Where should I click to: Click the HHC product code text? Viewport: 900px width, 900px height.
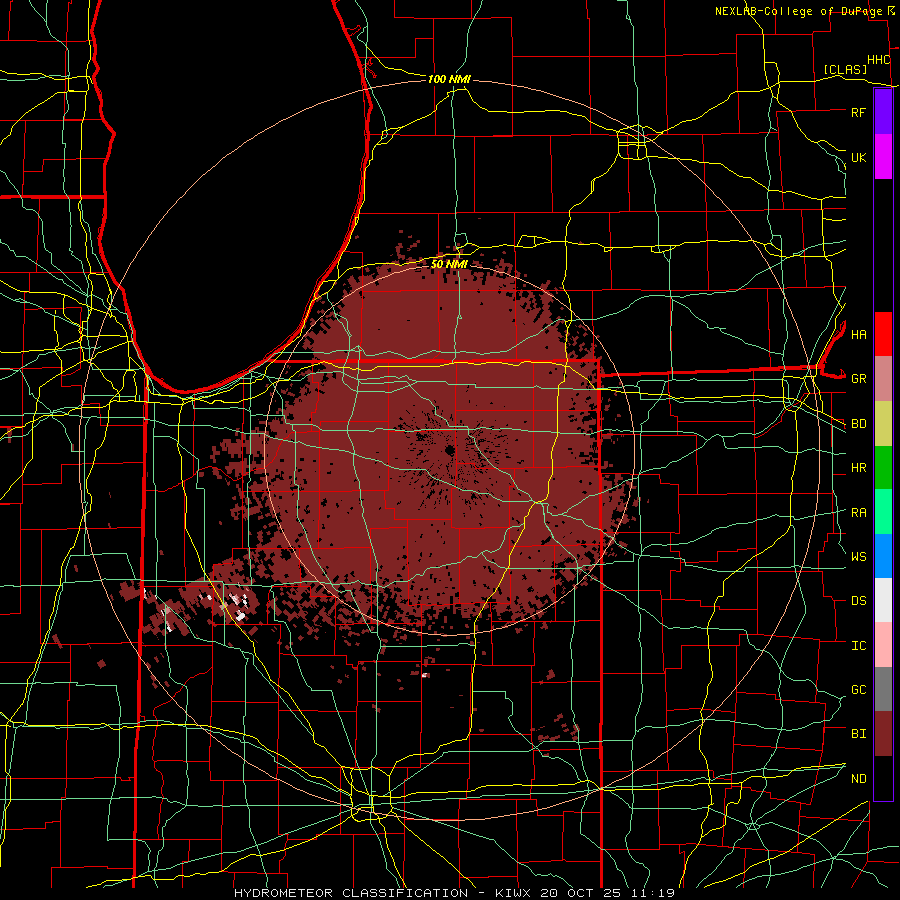[878, 60]
